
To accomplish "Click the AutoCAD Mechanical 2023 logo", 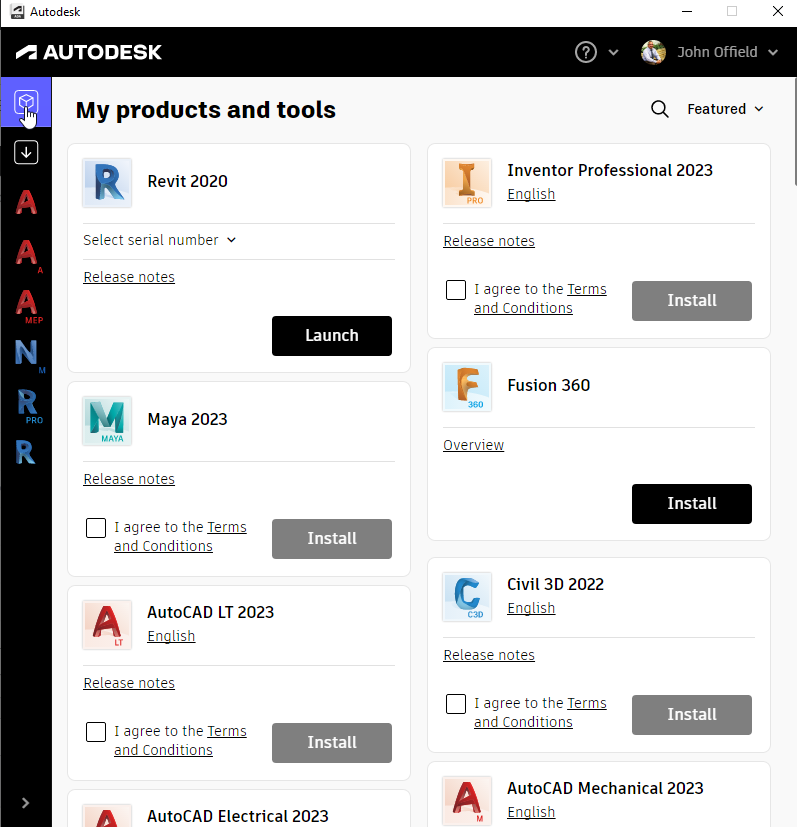I will click(x=467, y=800).
